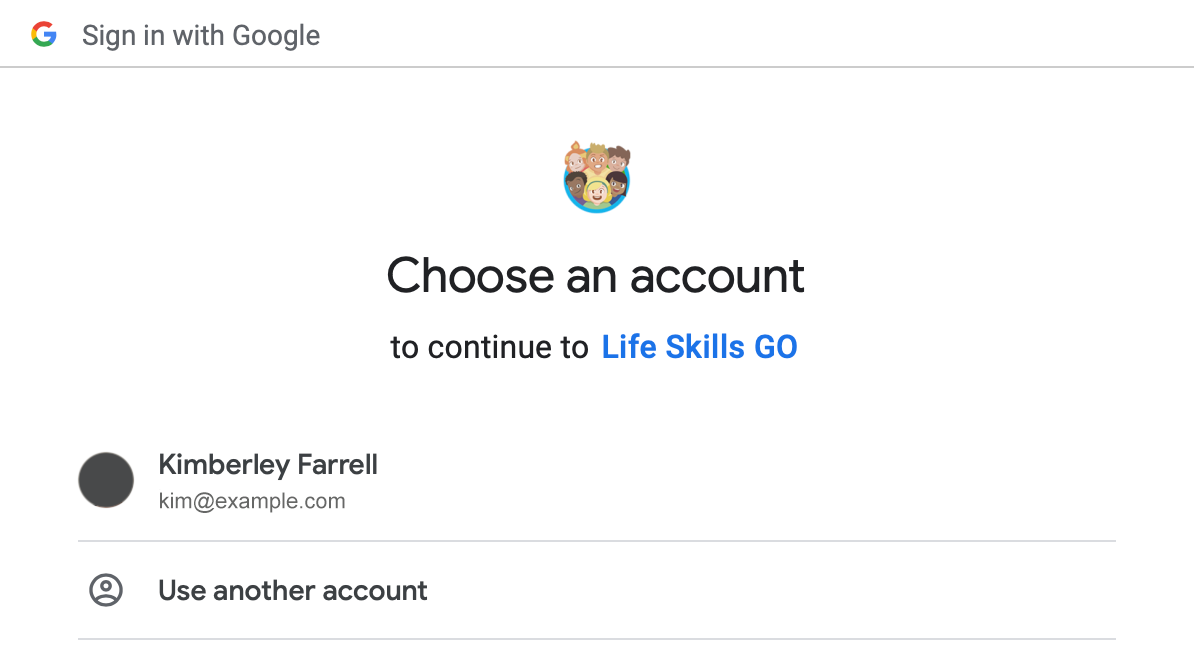
Task: Click the kim@example.com email address
Action: point(252,501)
